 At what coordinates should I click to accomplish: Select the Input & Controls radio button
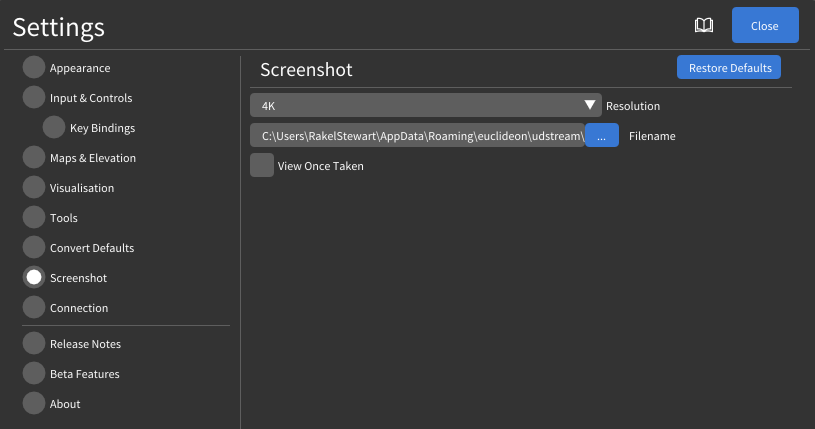34,98
